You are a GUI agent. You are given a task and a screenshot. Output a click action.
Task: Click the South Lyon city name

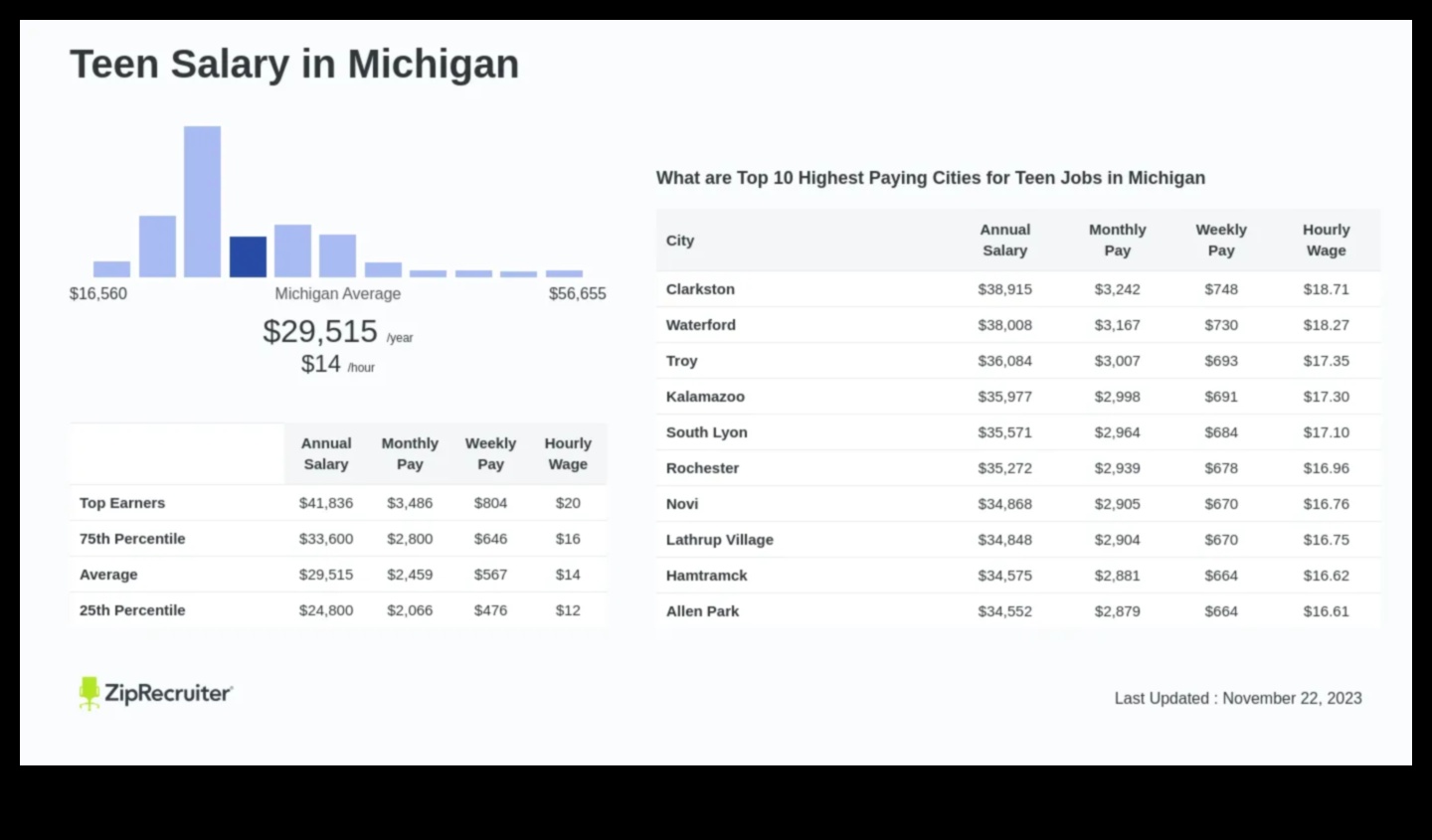click(706, 432)
